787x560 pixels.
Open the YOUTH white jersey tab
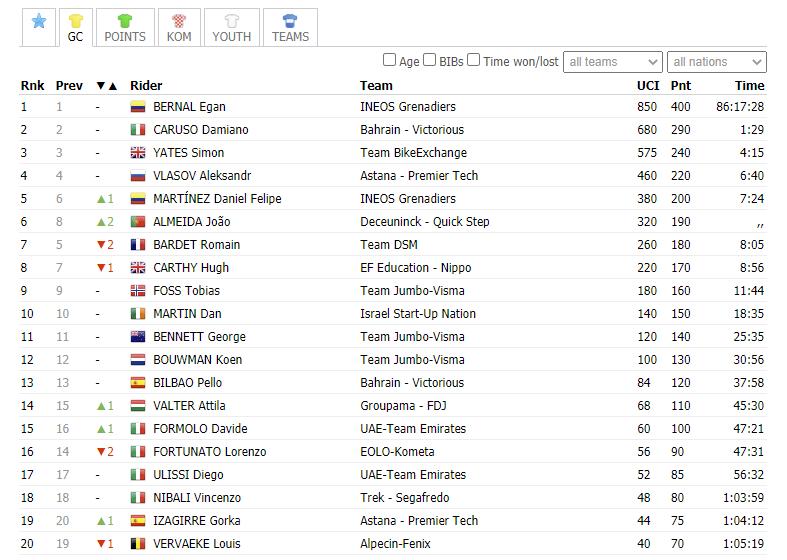231,28
